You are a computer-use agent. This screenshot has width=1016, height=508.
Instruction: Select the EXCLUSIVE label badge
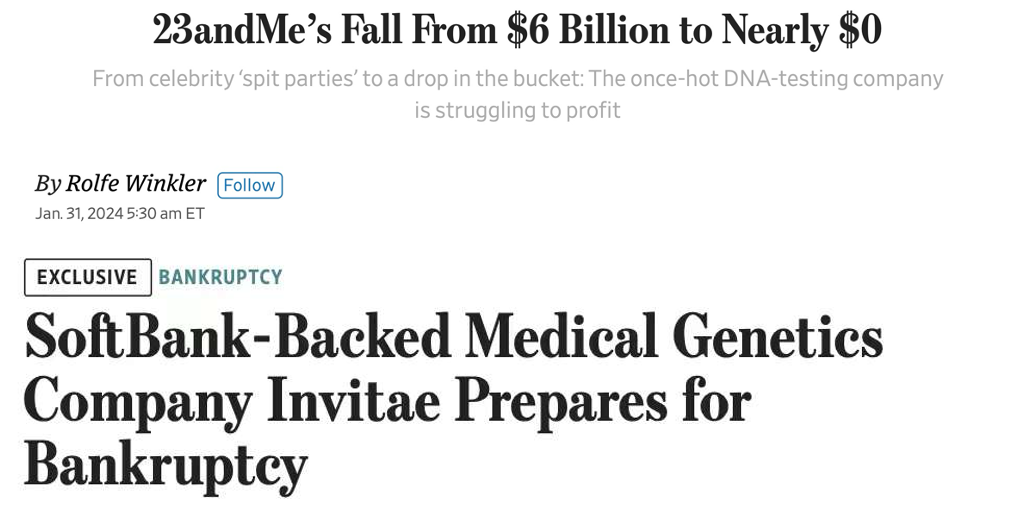(x=87, y=277)
